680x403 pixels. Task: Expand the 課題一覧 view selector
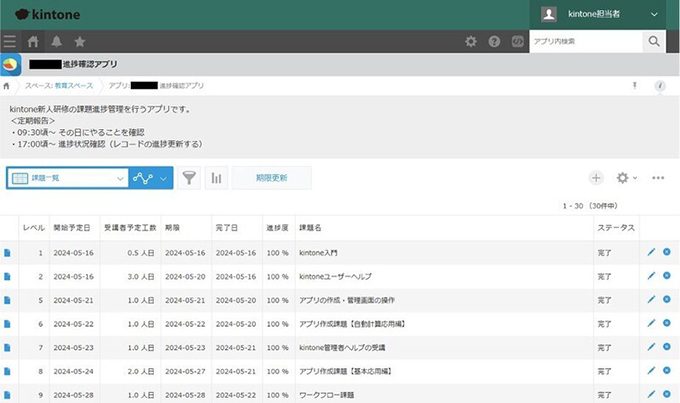coord(68,178)
